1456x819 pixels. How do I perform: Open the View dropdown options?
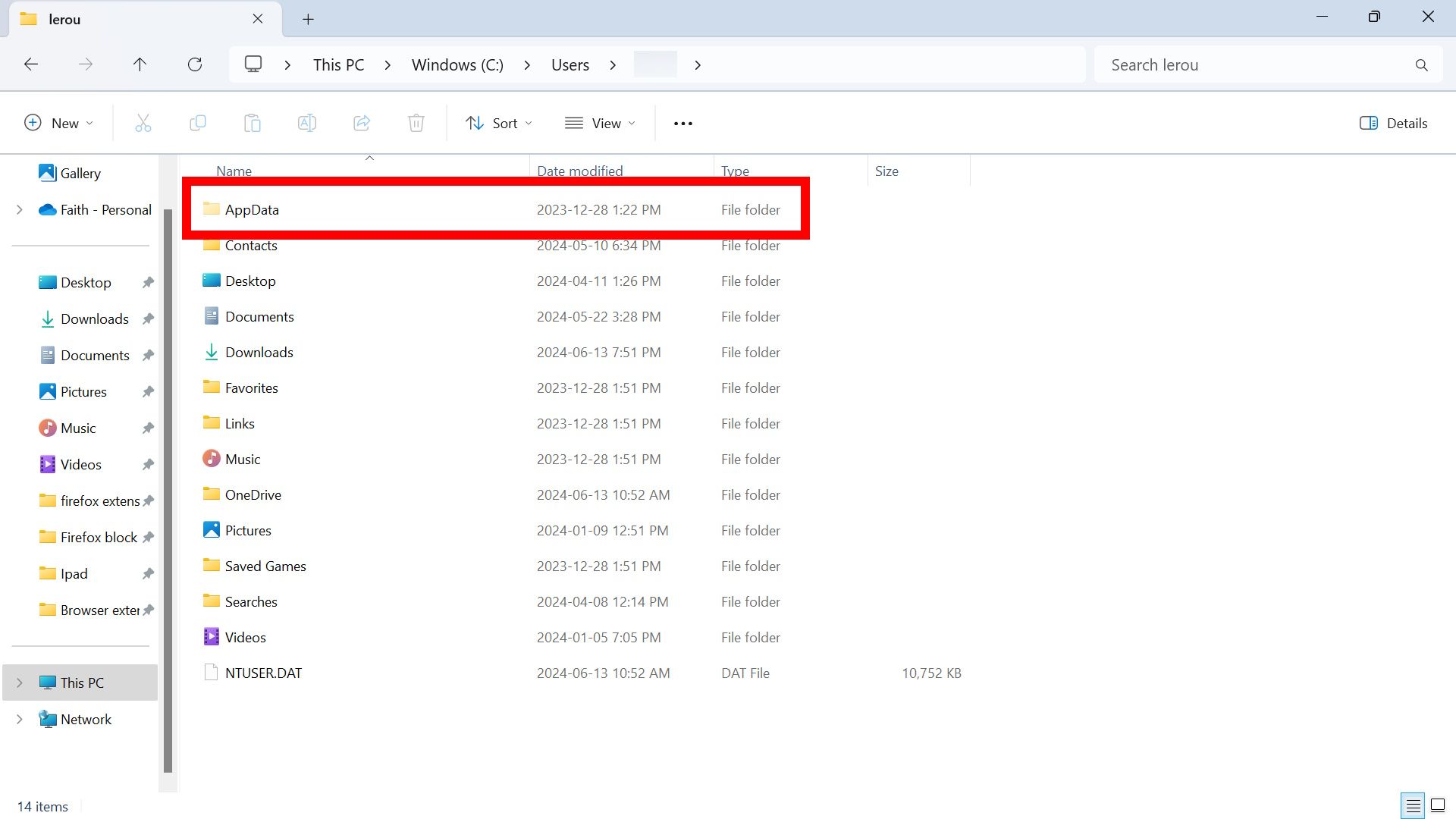(x=600, y=122)
